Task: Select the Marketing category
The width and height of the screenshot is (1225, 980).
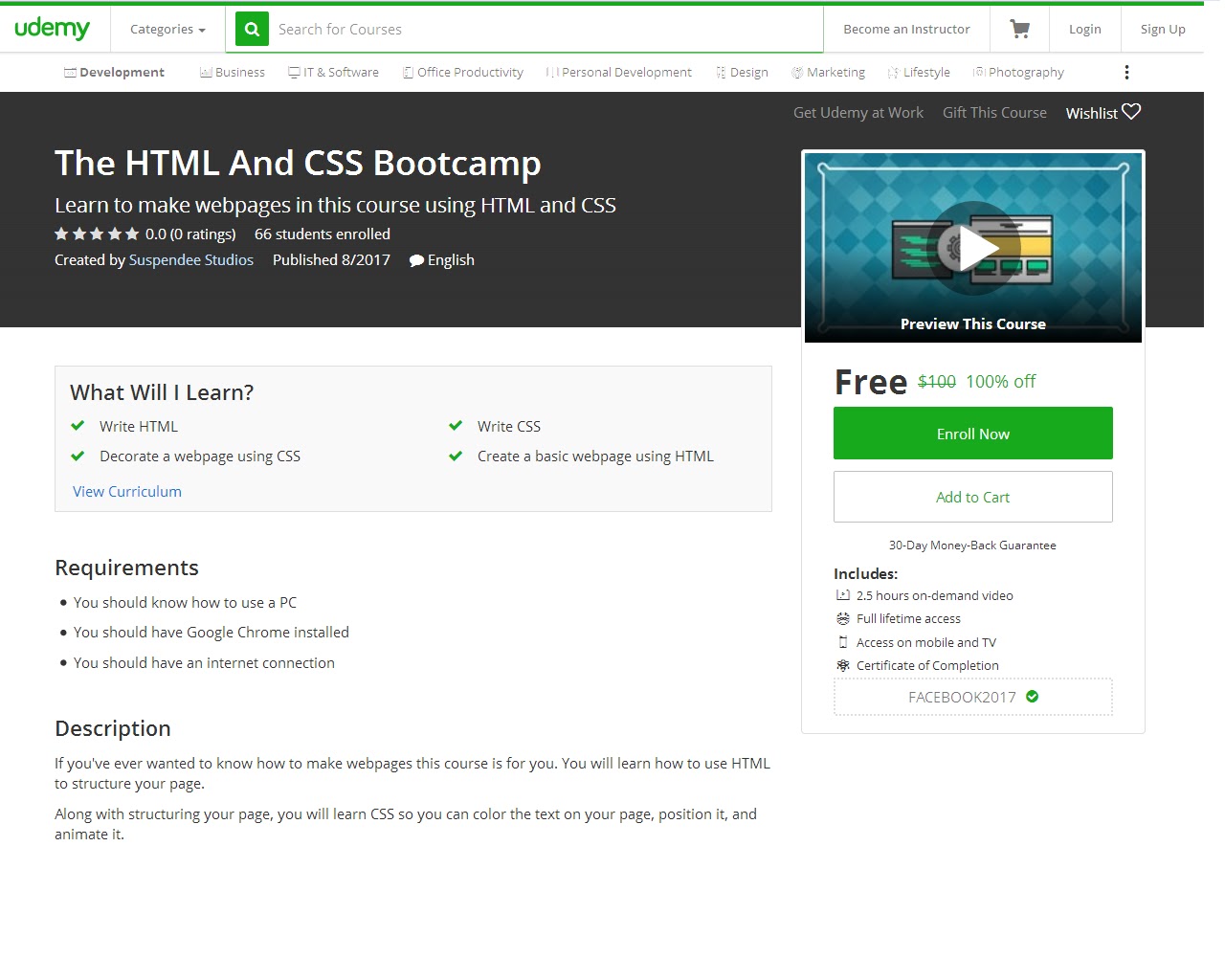Action: click(828, 73)
